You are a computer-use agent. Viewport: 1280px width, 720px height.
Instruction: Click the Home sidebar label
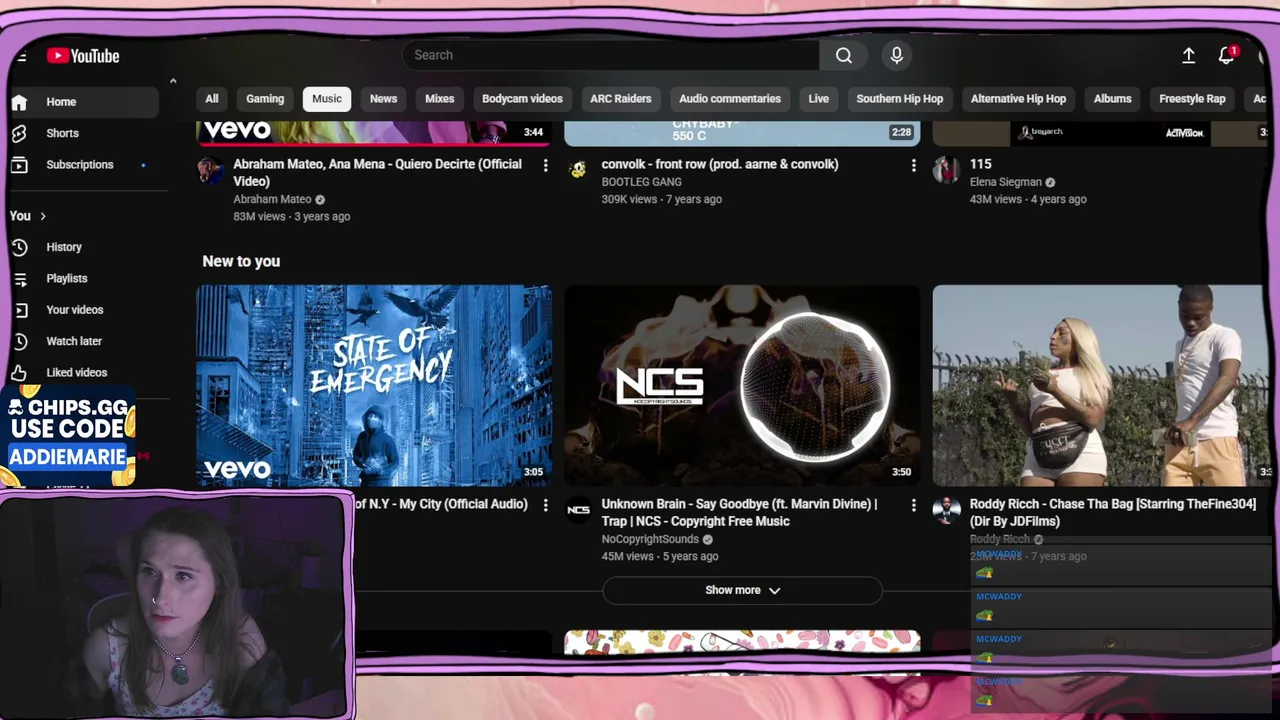click(61, 102)
